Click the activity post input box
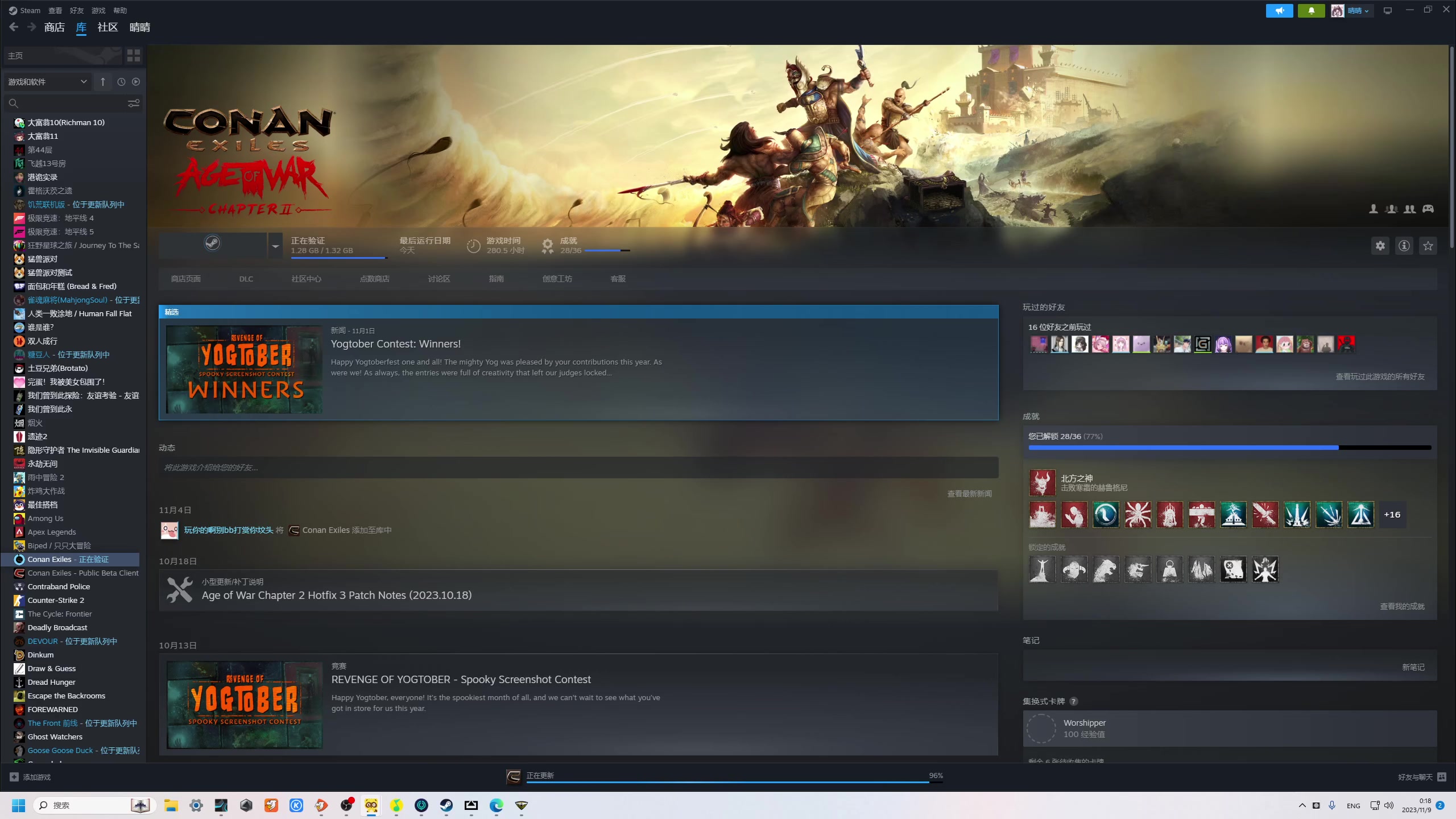Image resolution: width=1456 pixels, height=819 pixels. (578, 468)
